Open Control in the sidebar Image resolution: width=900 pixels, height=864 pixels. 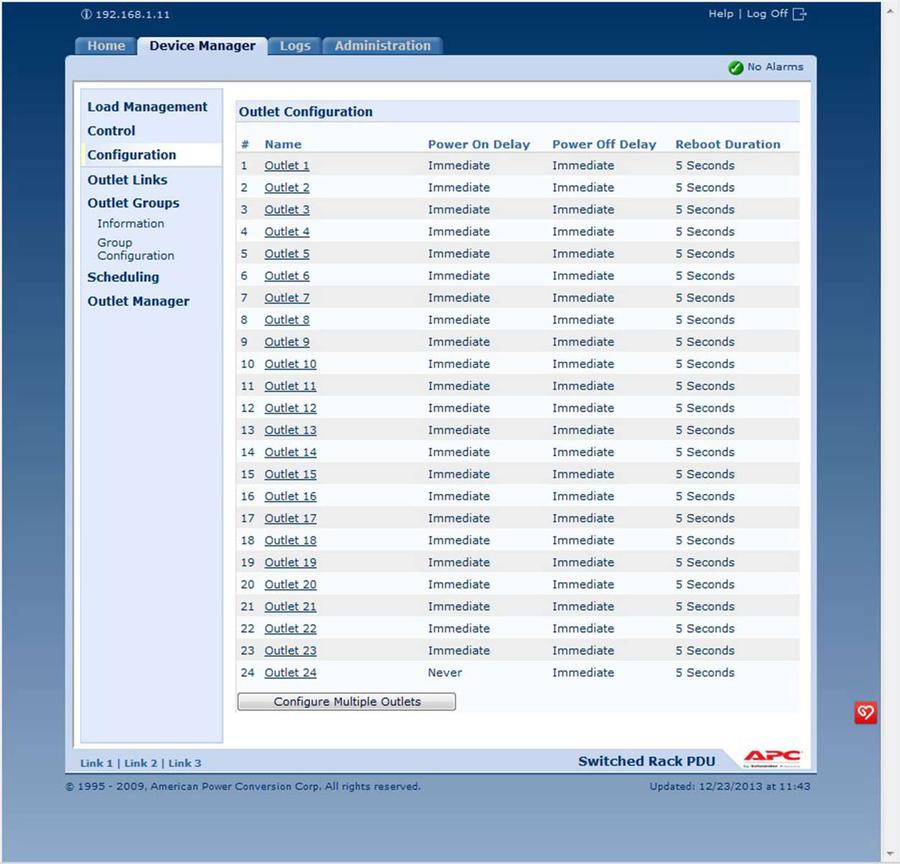(111, 131)
